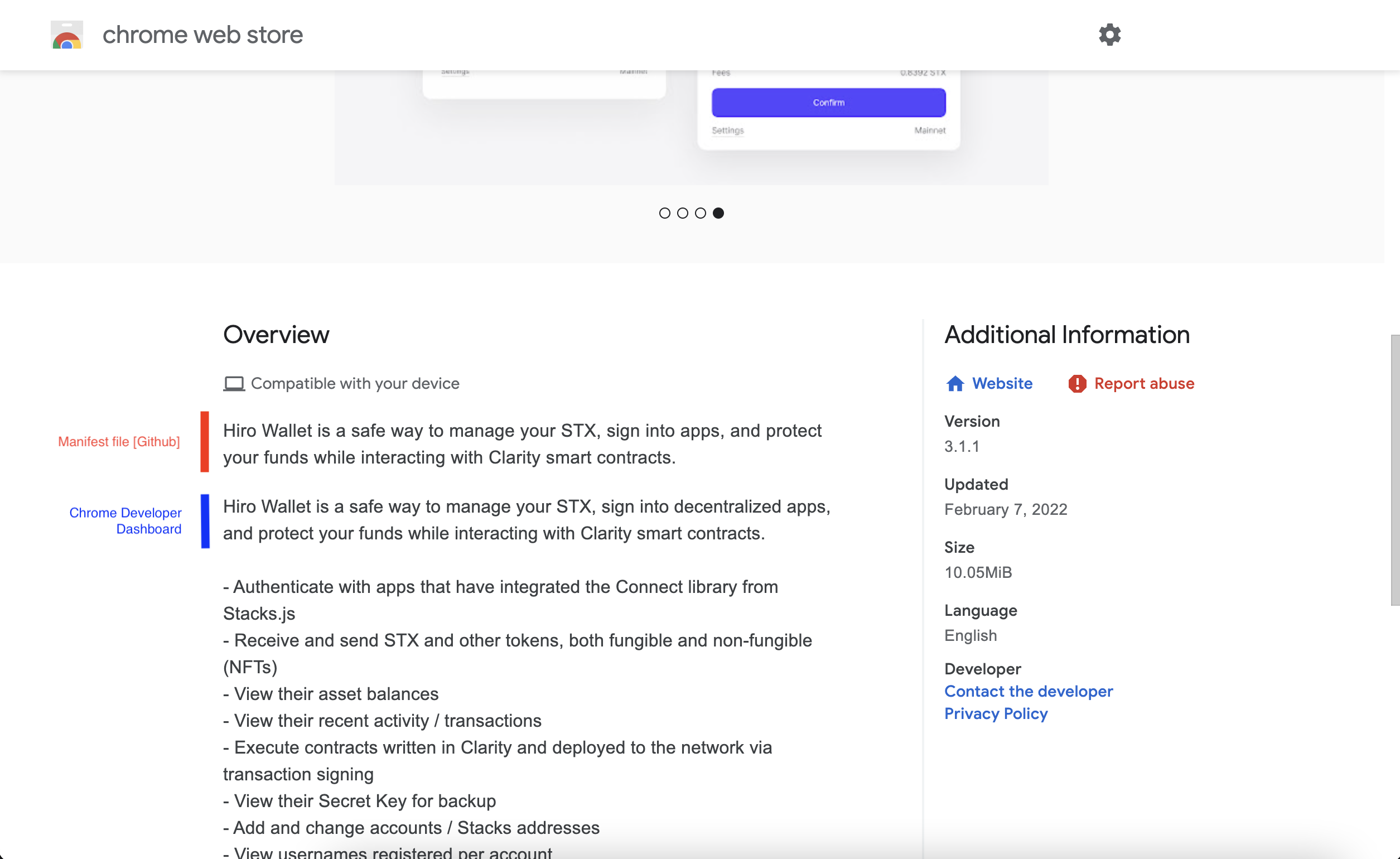The height and width of the screenshot is (859, 1400).
Task: Click the Compatible with your device text
Action: click(355, 384)
